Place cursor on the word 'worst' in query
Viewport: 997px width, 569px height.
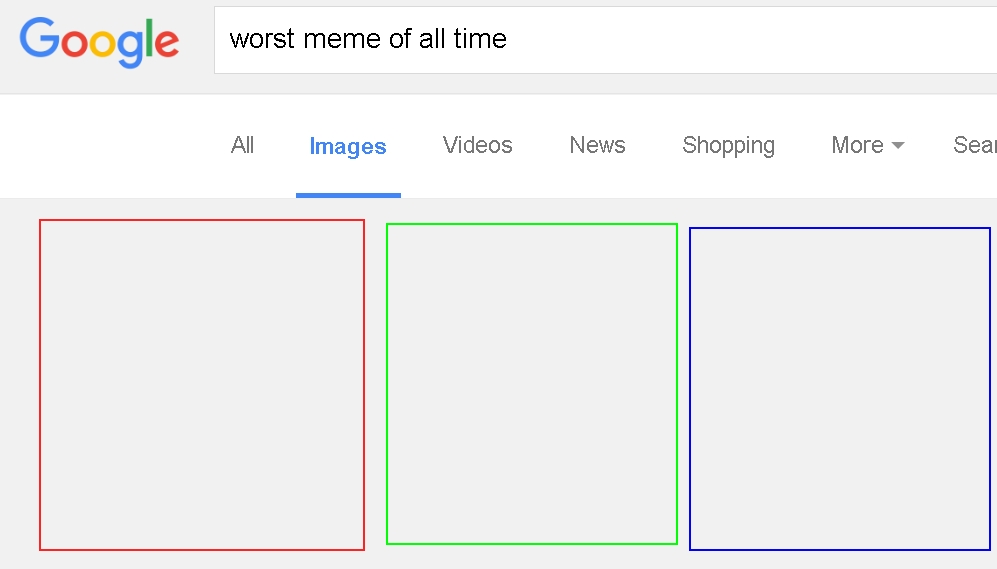[262, 39]
